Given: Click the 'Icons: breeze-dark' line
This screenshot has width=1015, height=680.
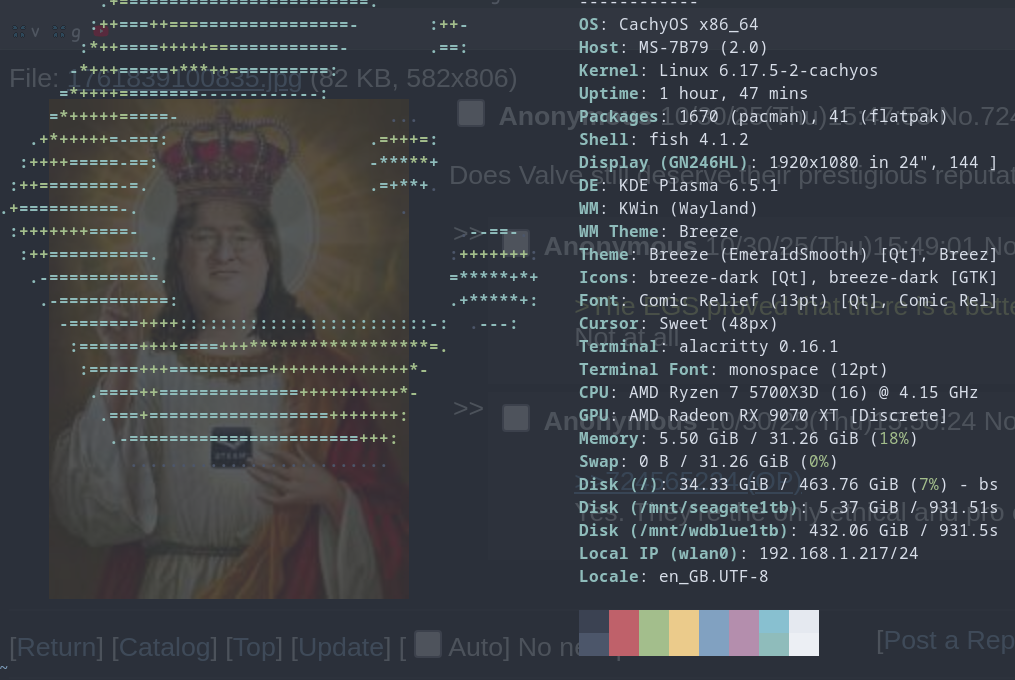Looking at the screenshot, I should point(788,278).
